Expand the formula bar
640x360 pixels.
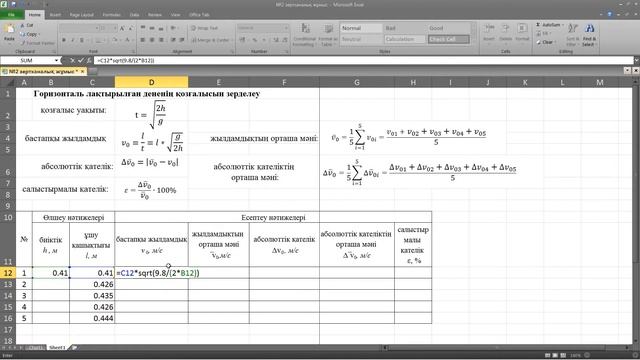636,60
